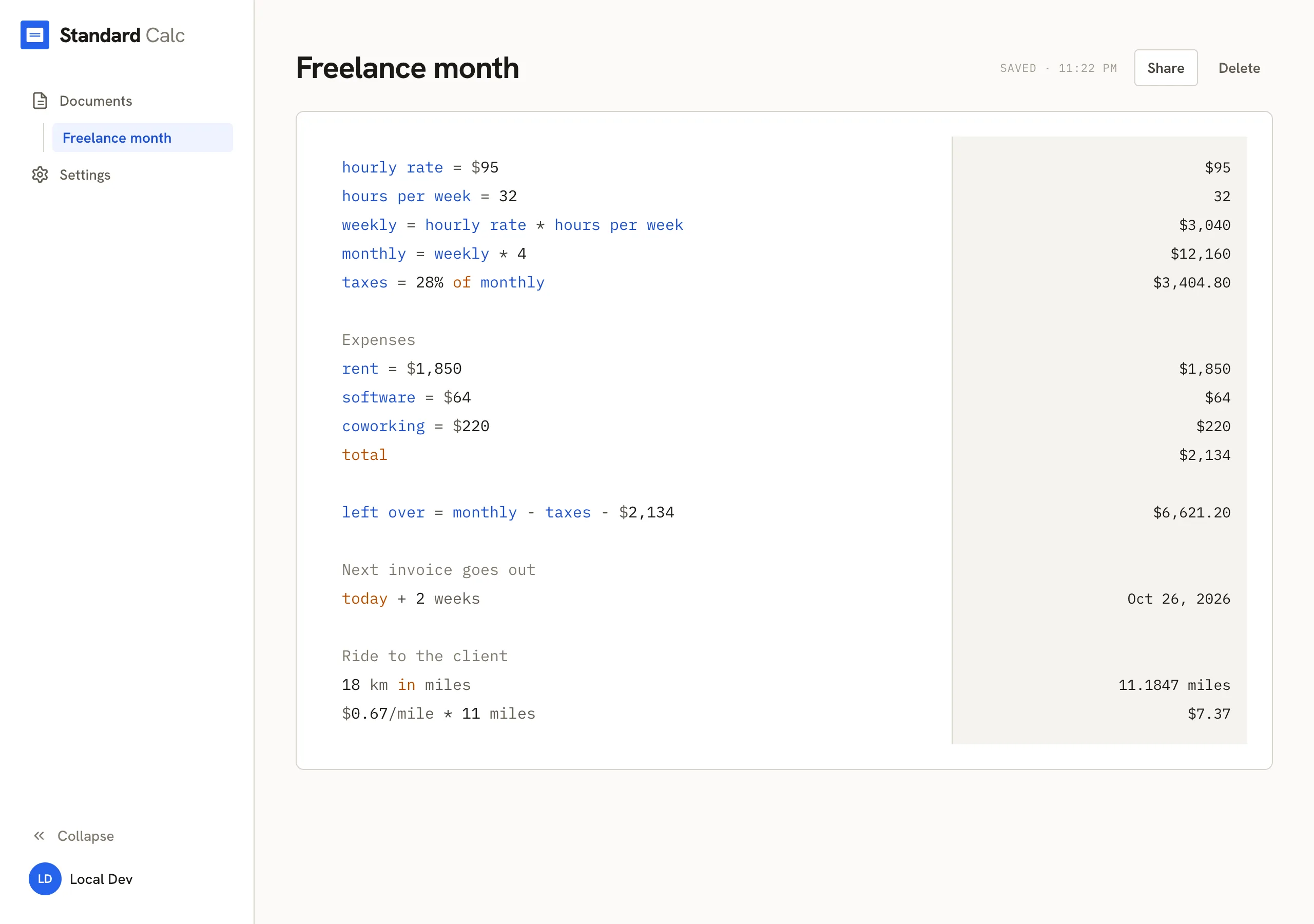The width and height of the screenshot is (1314, 924).
Task: Click the 'Ride to the client' comment
Action: (424, 656)
